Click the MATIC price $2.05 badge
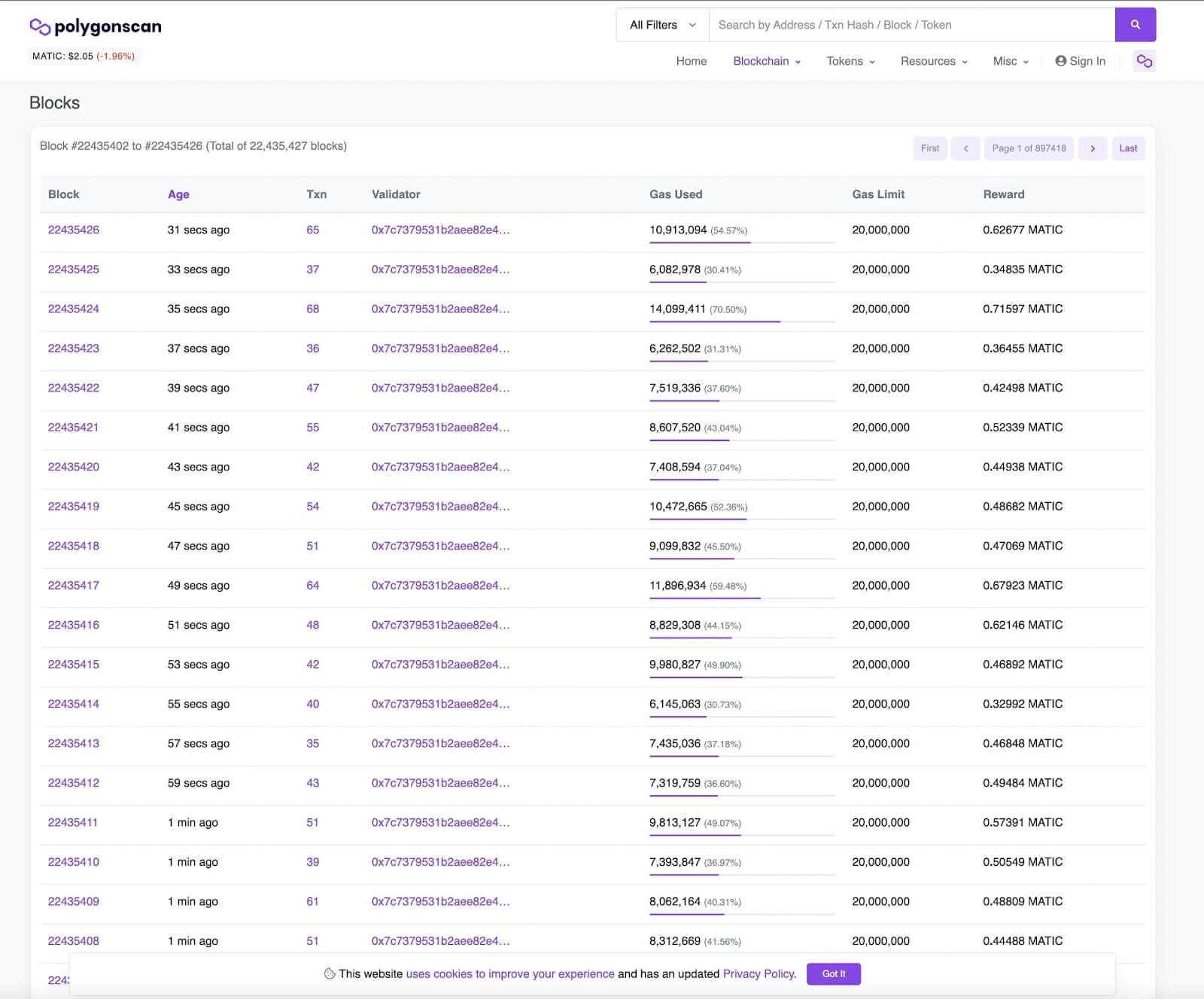 point(84,56)
